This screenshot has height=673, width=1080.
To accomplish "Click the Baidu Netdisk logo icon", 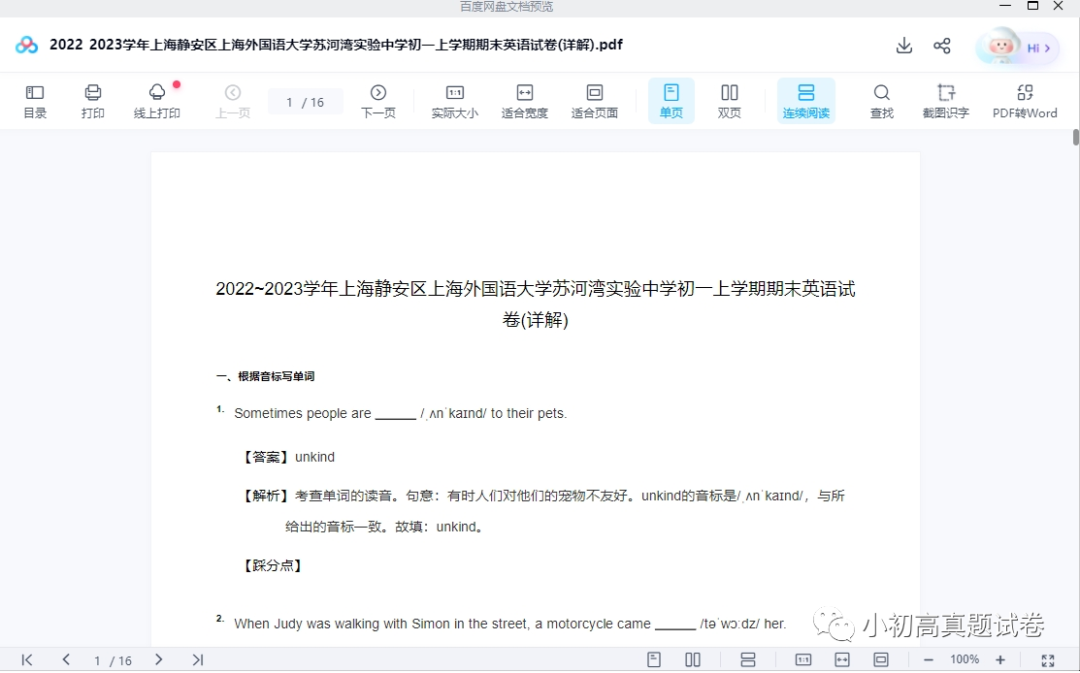I will (26, 45).
